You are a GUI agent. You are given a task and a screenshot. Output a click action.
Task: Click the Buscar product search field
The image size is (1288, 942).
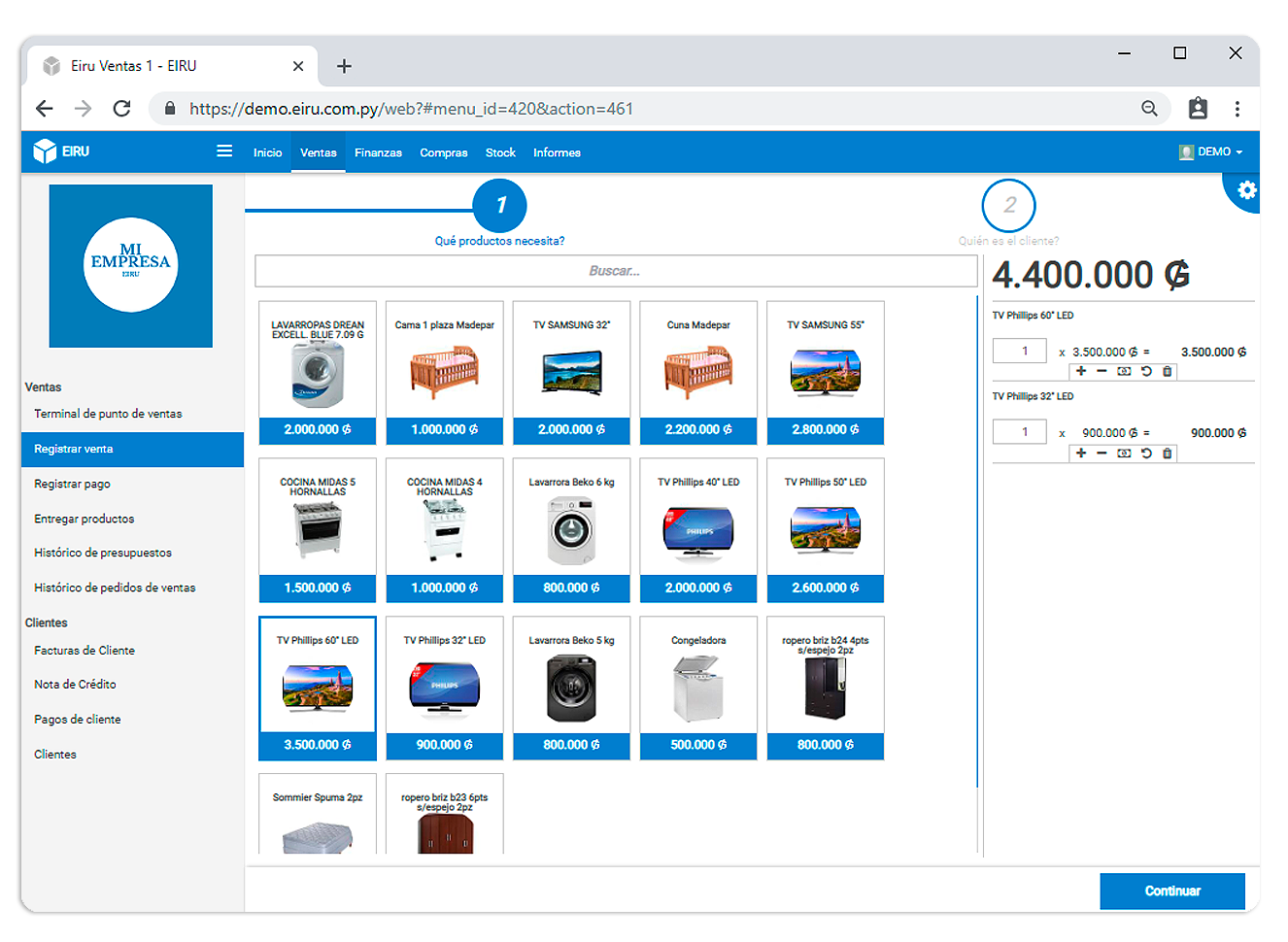[616, 271]
